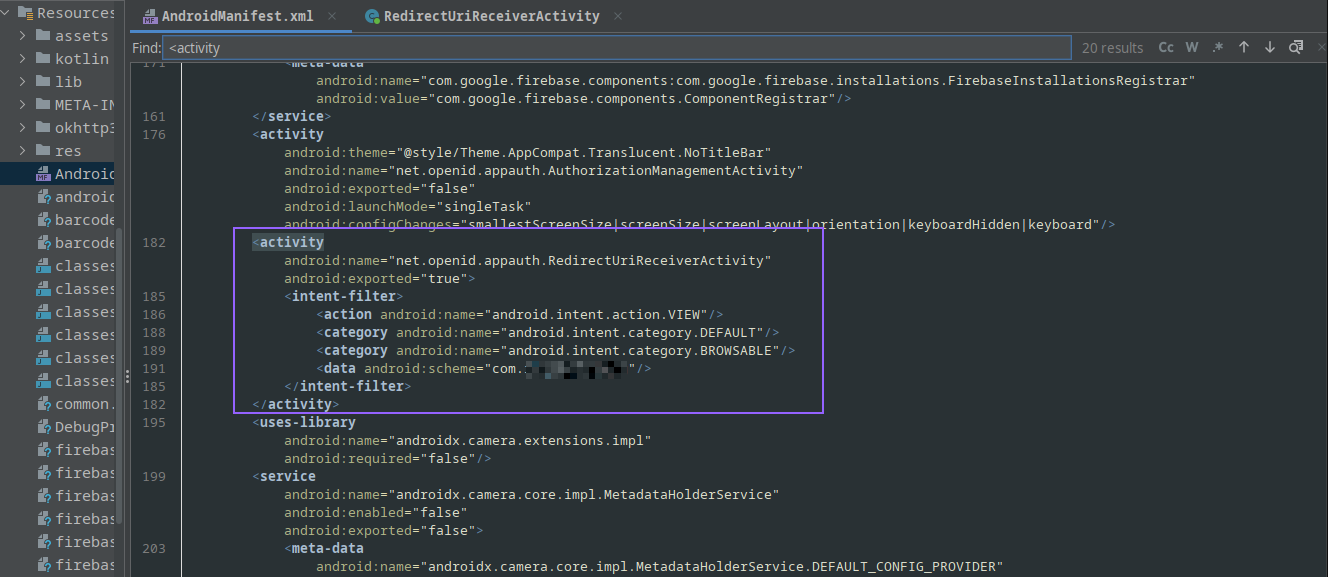
Task: Click the META-INF folder icon
Action: [43, 105]
